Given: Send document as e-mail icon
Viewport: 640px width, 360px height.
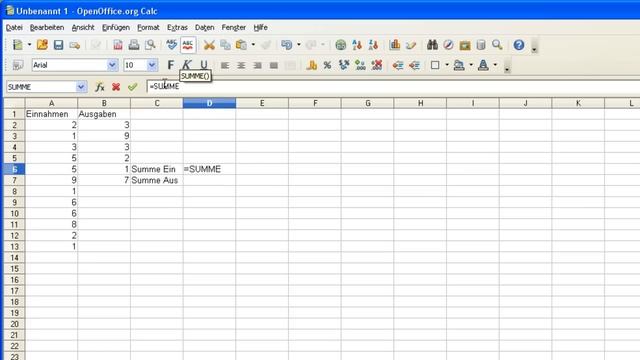Looking at the screenshot, I should 75,45.
